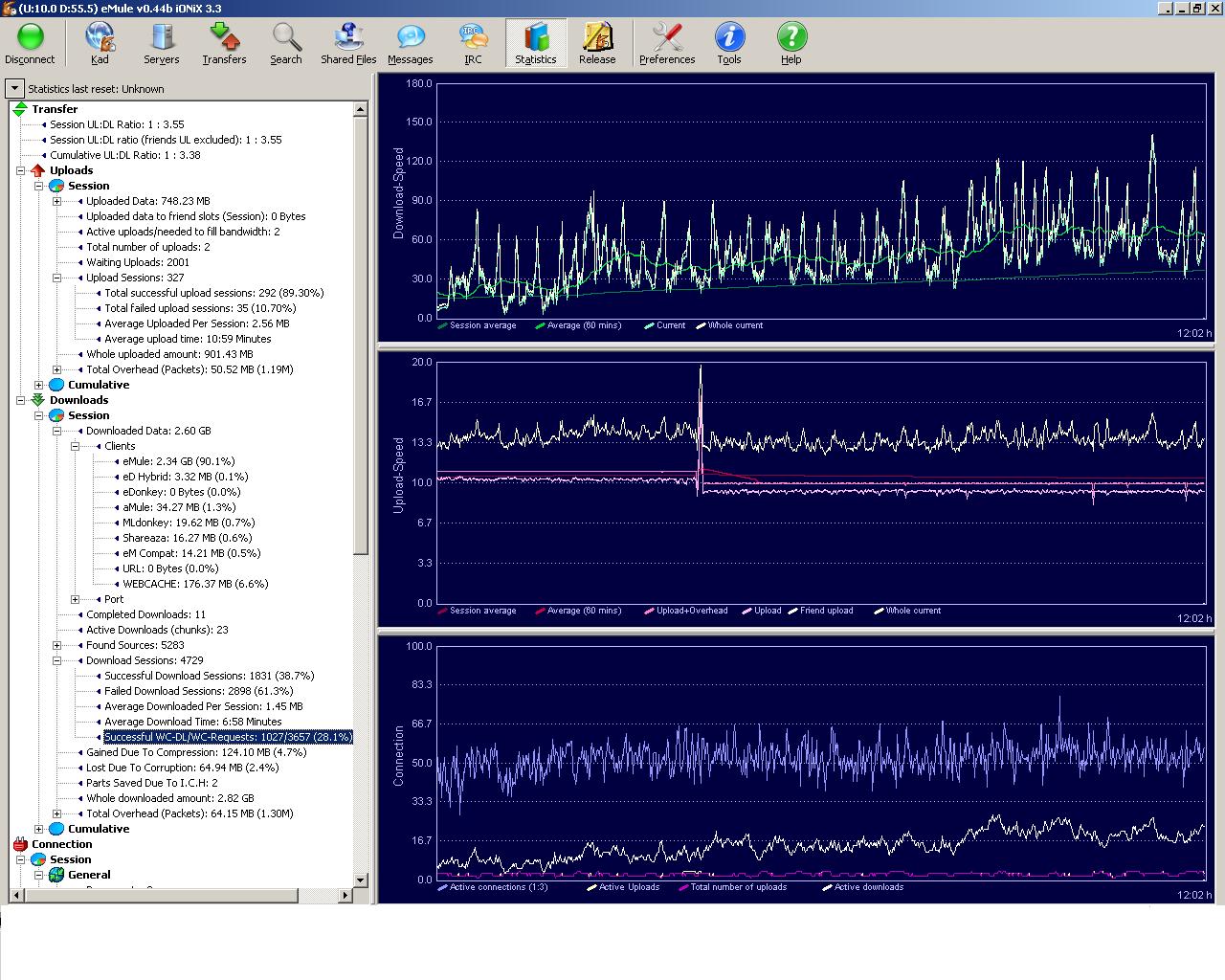Image resolution: width=1225 pixels, height=980 pixels.
Task: Collapse the Download Sessions: 4729 node
Action: 56,660
